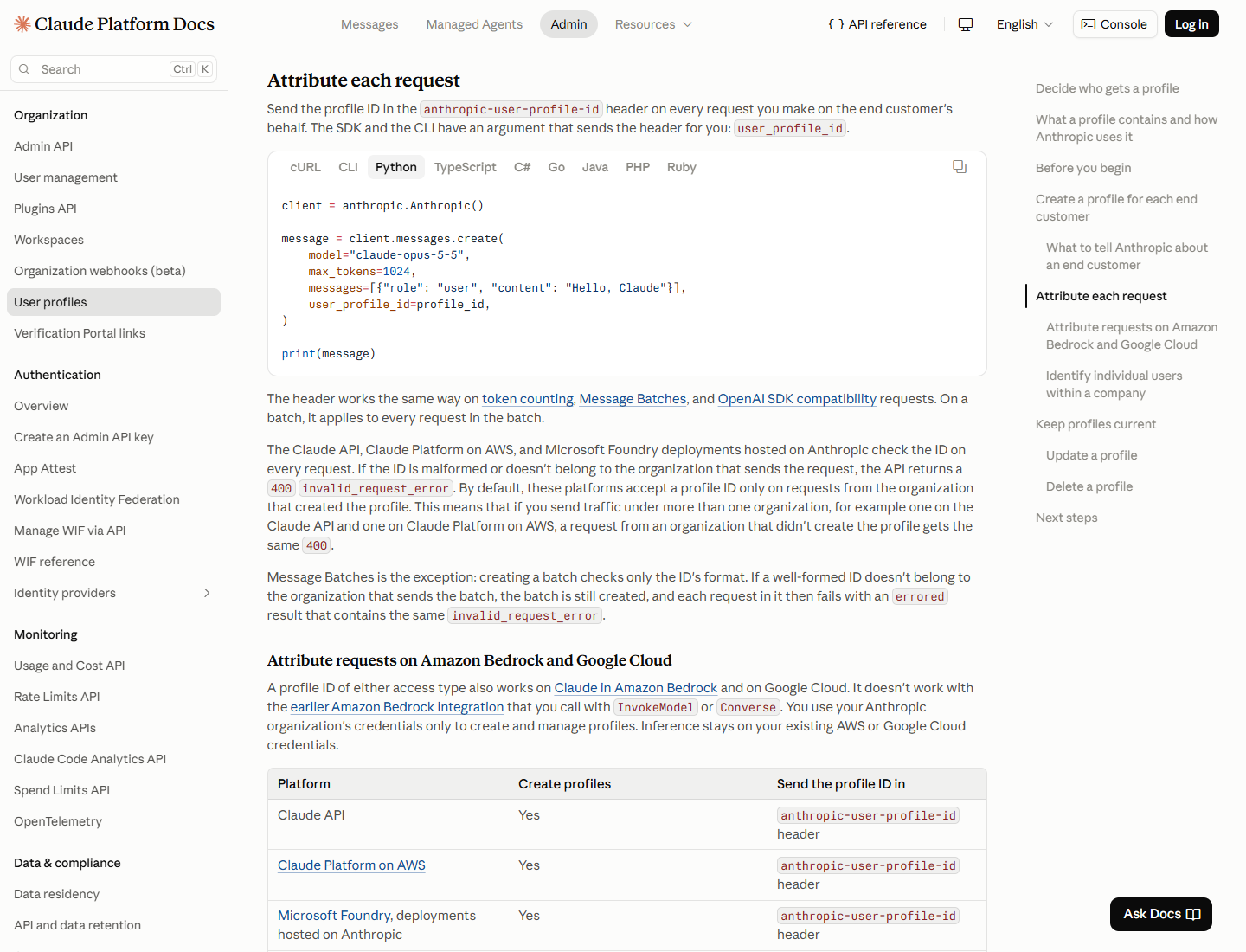
Task: Open User management sidebar page
Action: pyautogui.click(x=113, y=177)
